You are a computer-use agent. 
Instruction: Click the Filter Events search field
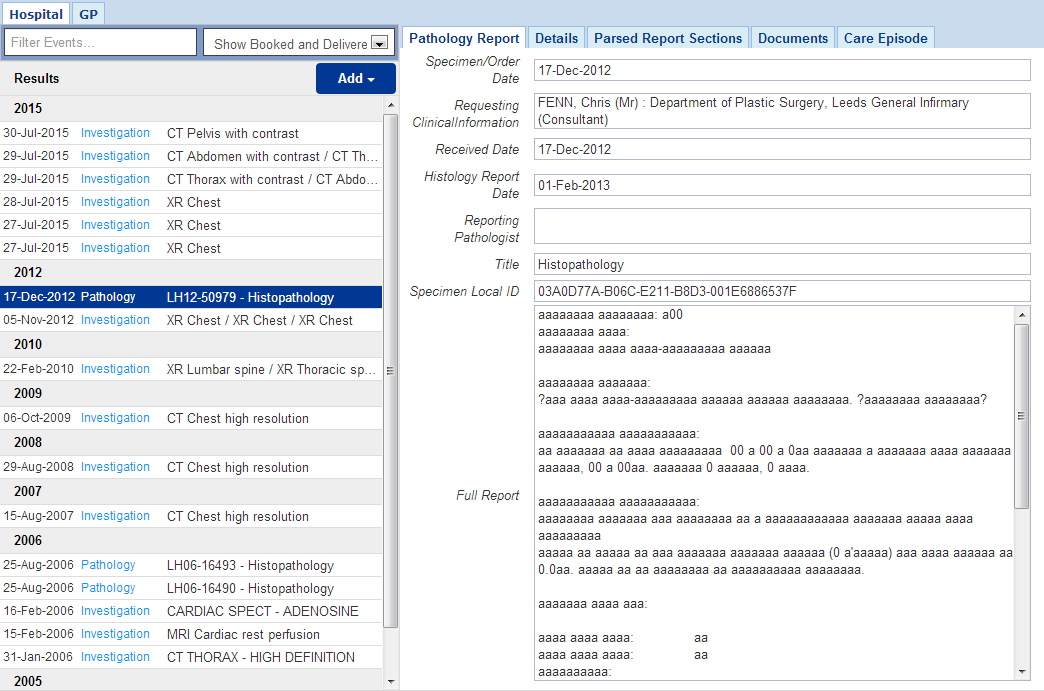(x=100, y=43)
